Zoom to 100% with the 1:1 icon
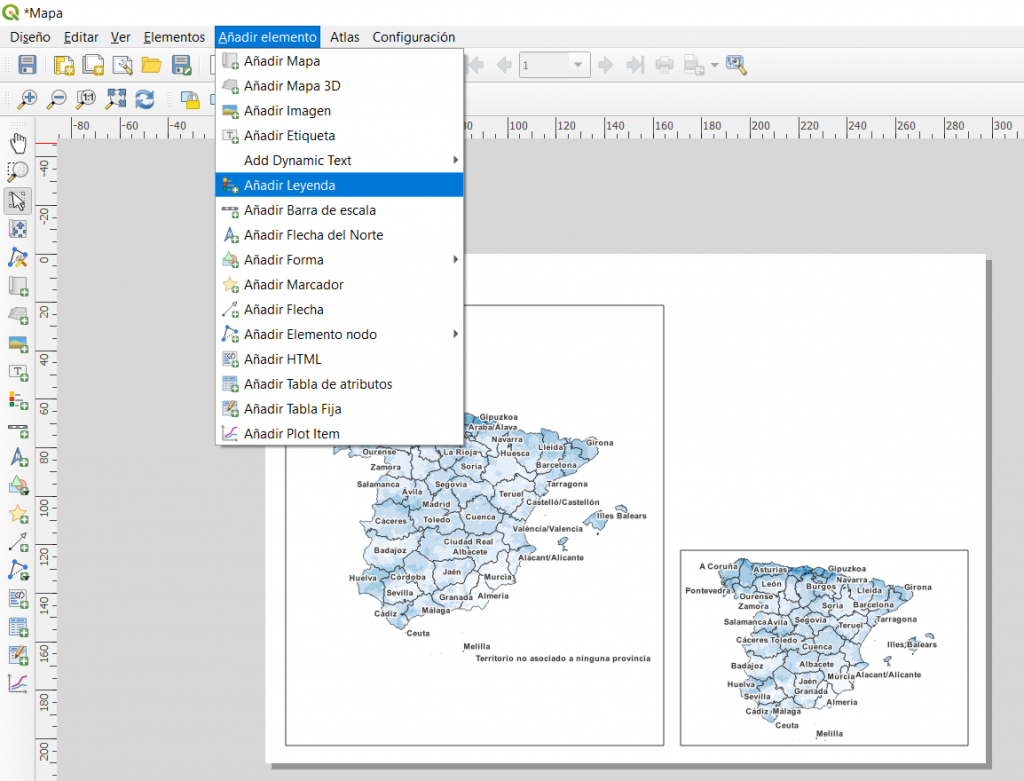Image resolution: width=1024 pixels, height=781 pixels. 87,99
